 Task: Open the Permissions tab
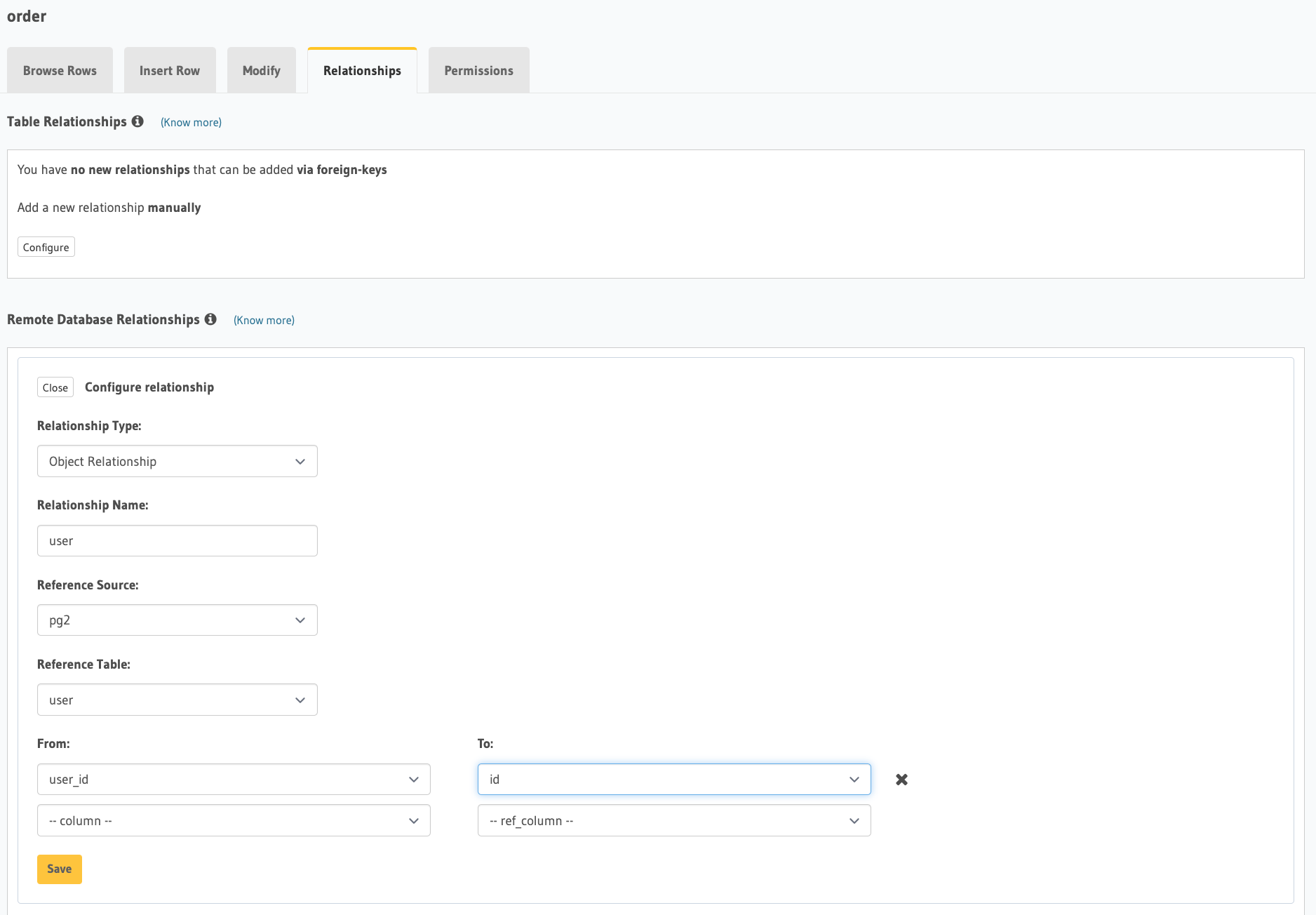[x=478, y=70]
